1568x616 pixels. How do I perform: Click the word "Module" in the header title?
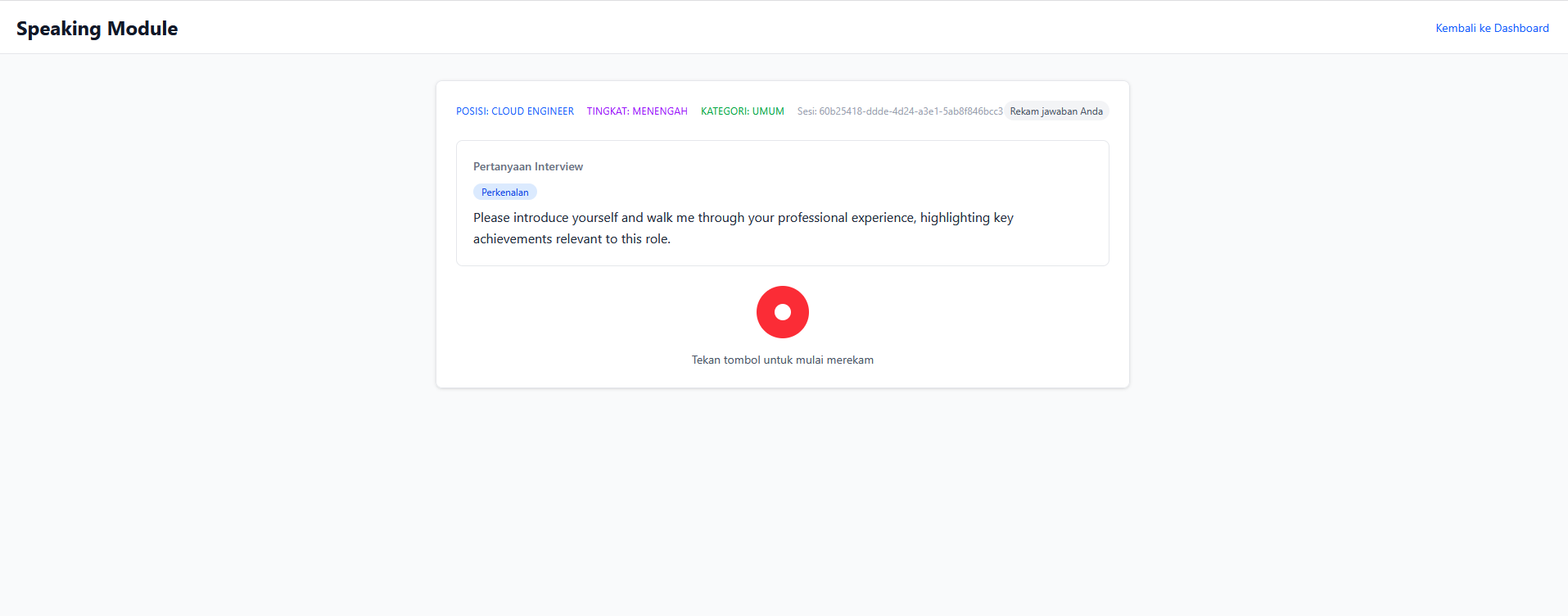click(x=142, y=29)
